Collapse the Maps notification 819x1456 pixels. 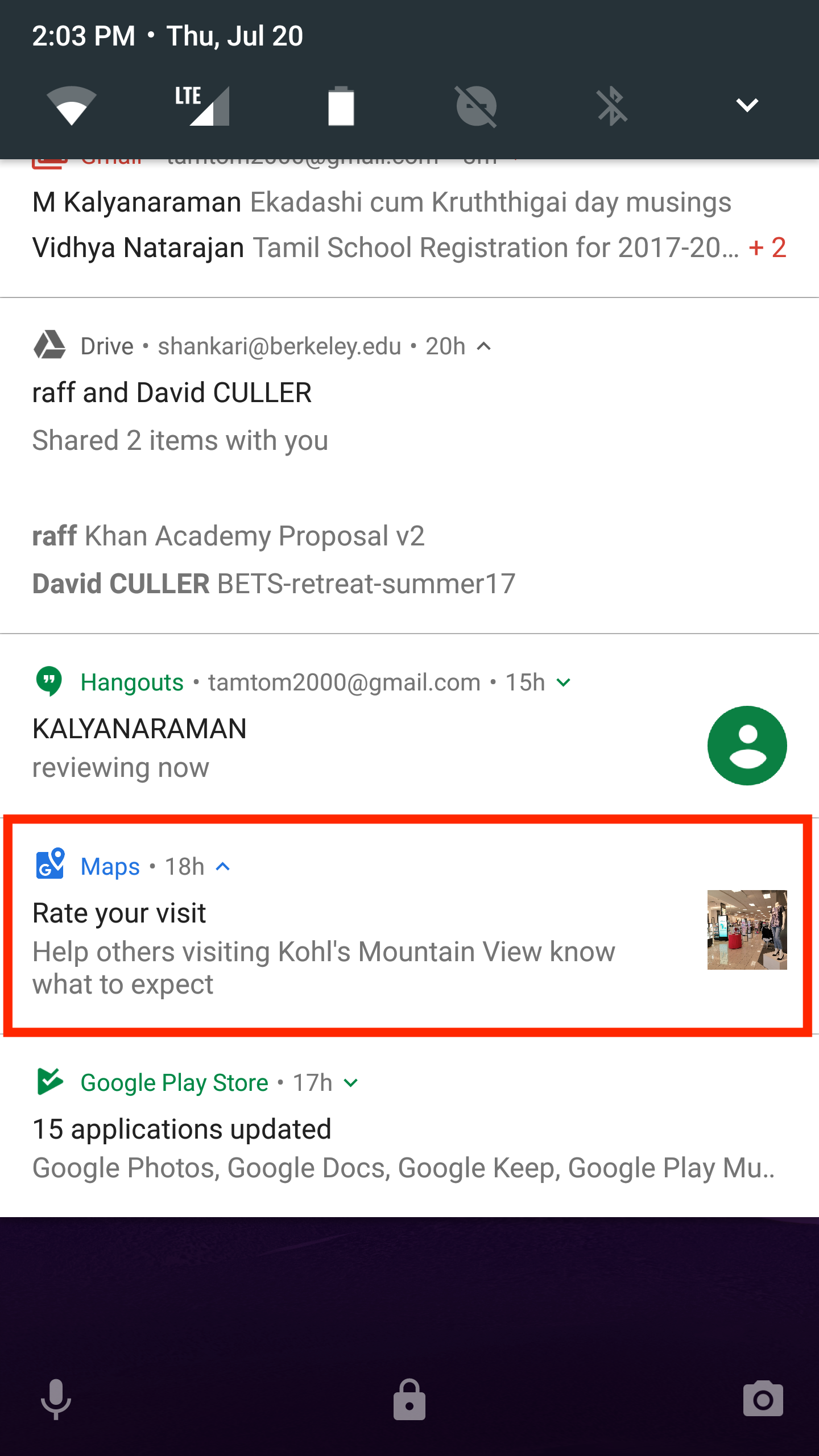pyautogui.click(x=223, y=867)
